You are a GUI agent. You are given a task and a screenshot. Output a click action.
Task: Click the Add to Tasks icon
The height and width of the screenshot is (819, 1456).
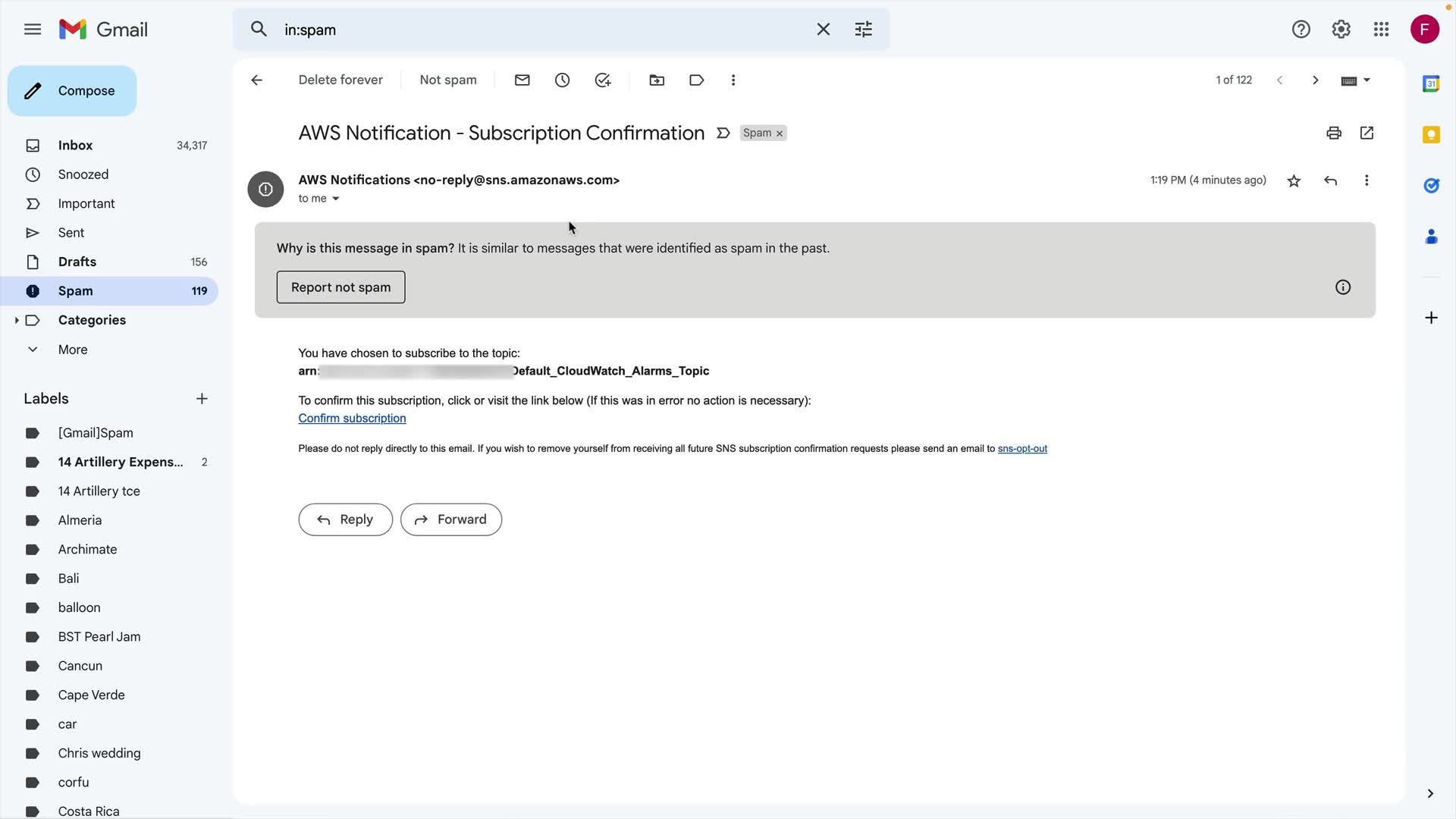(x=603, y=80)
